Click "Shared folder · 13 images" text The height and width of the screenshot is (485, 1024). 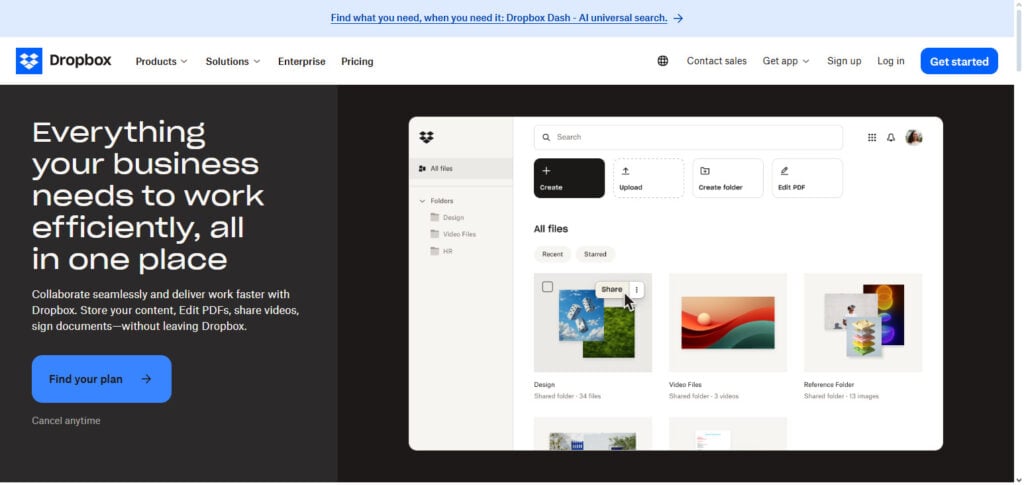841,396
